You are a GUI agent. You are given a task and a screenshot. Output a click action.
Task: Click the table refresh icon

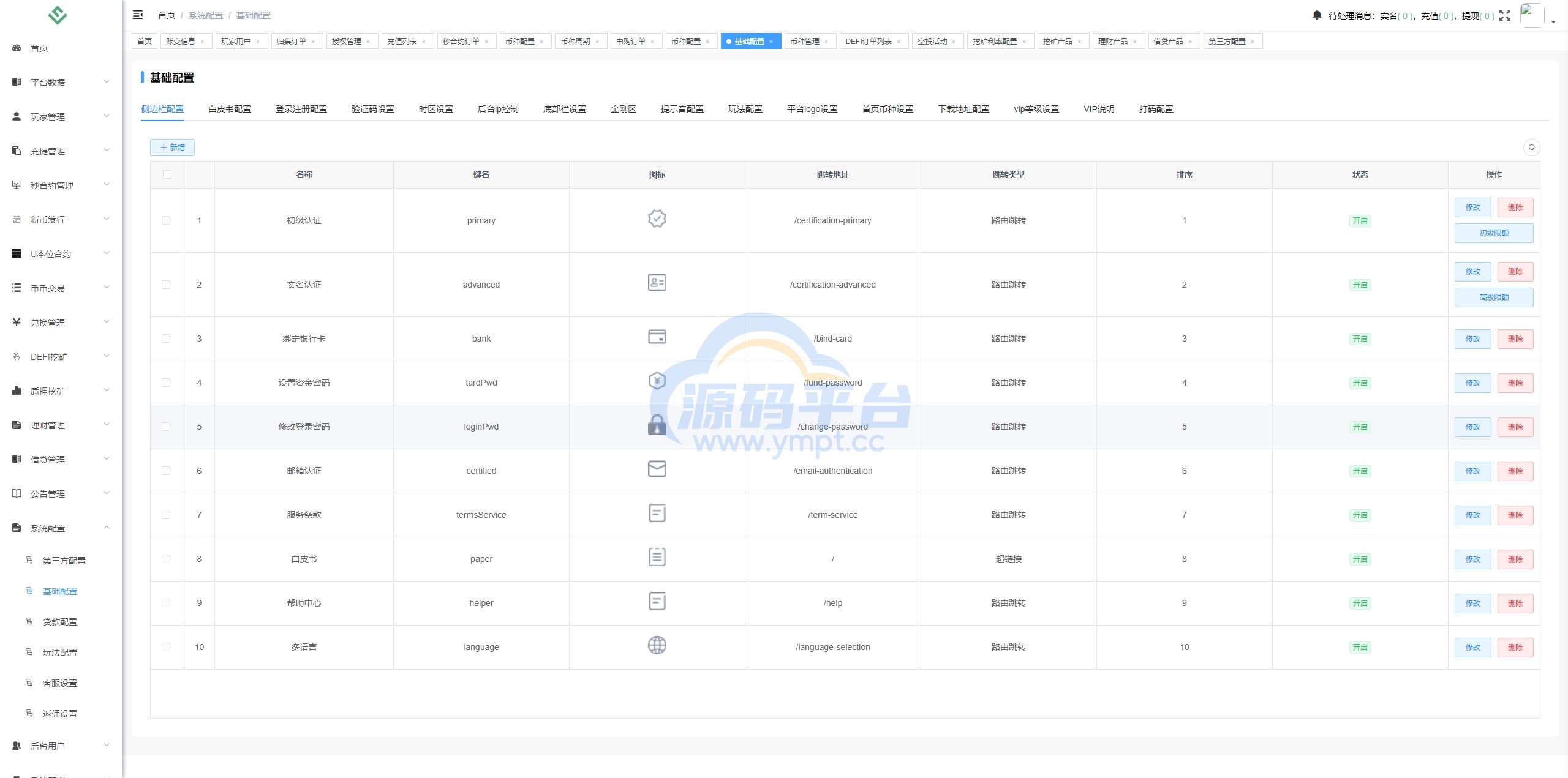click(1531, 148)
